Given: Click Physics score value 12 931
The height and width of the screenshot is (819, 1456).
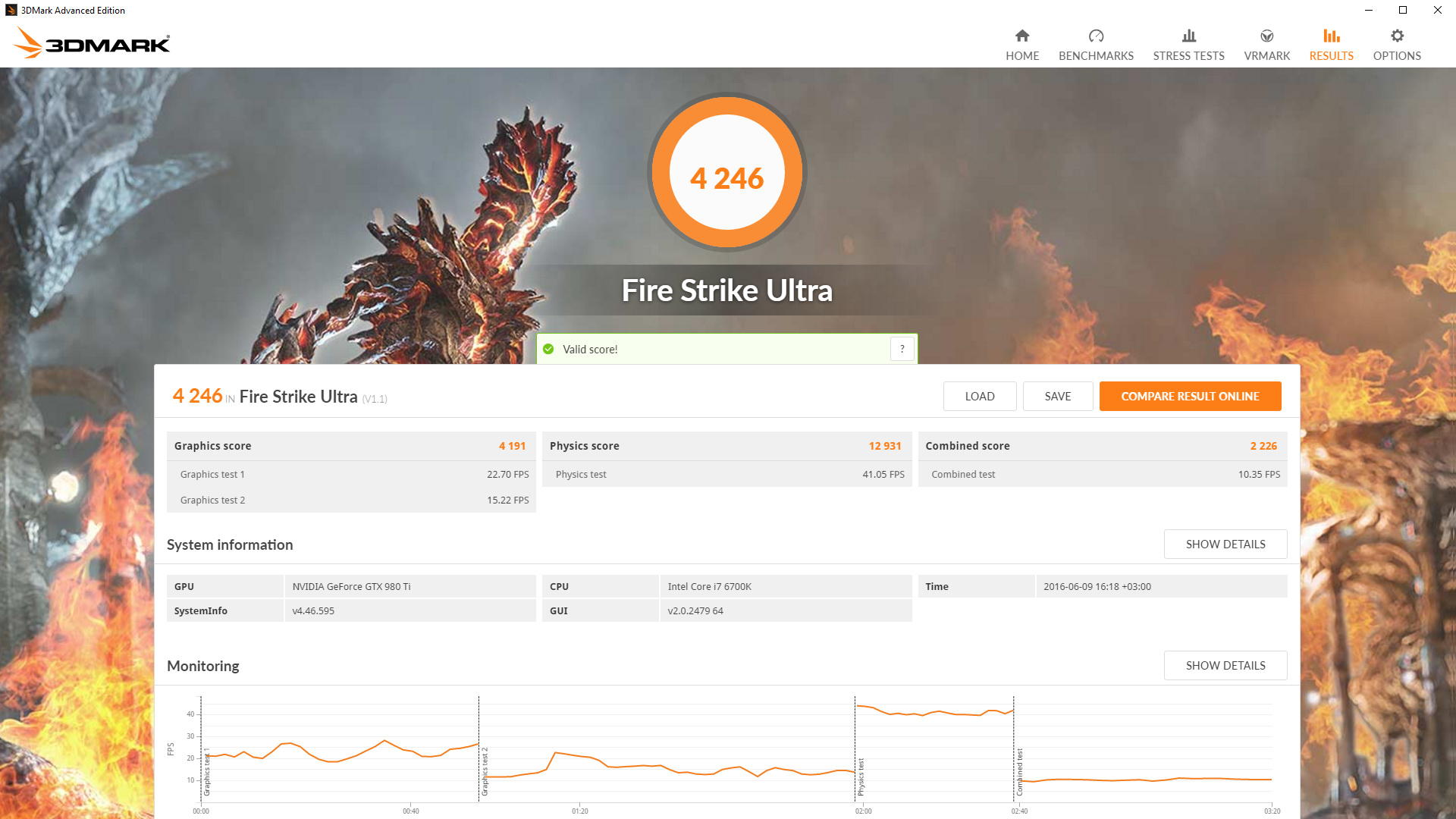Looking at the screenshot, I should [885, 446].
